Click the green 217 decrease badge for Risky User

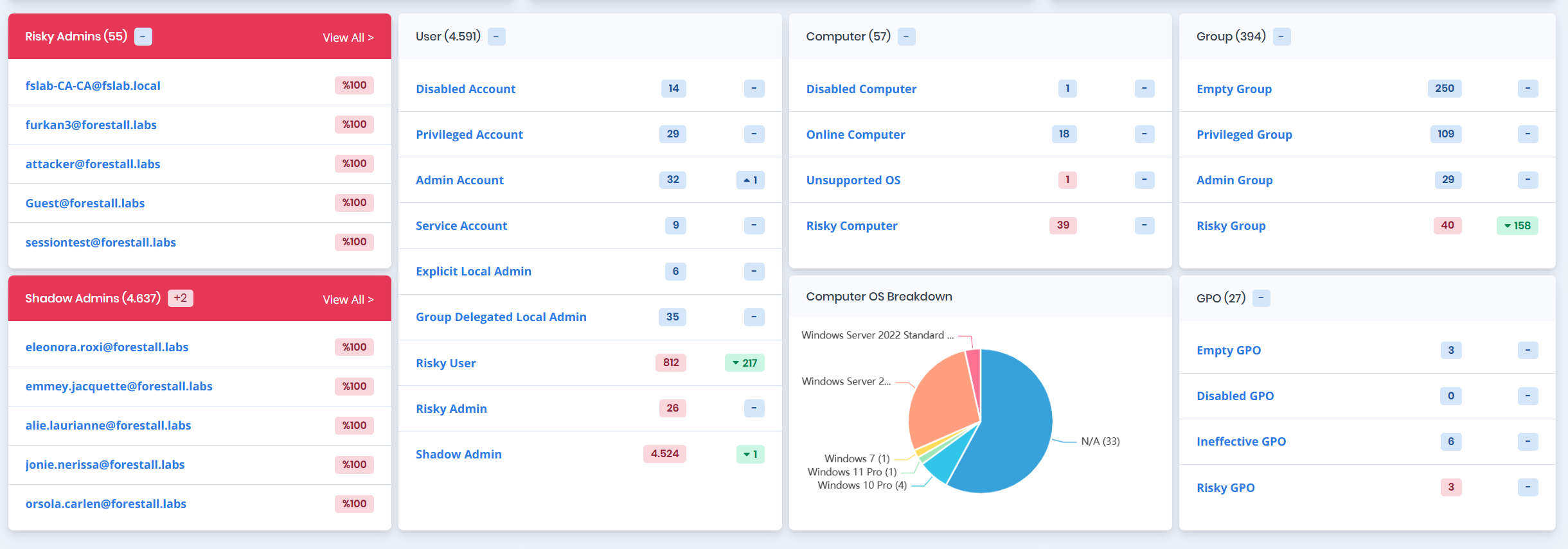pyautogui.click(x=744, y=363)
